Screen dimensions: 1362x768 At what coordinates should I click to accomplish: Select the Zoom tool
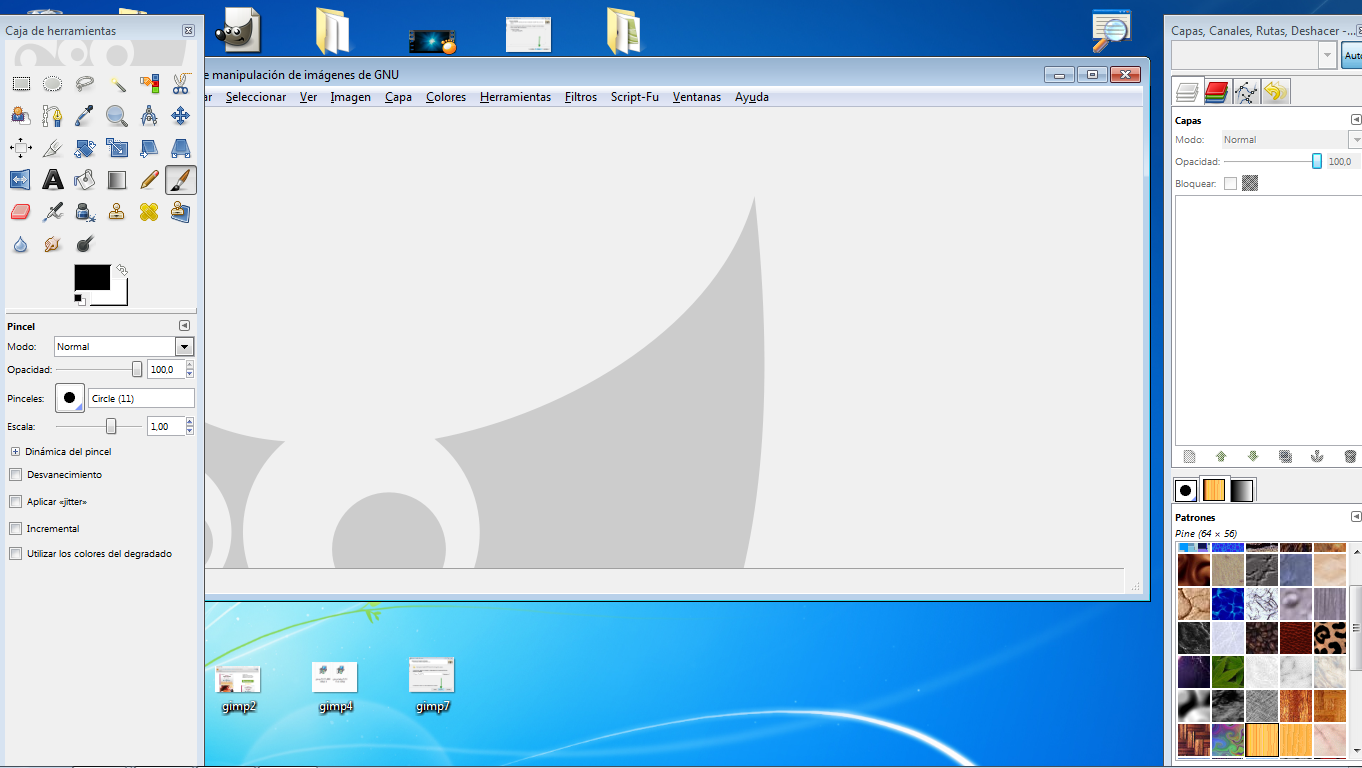[116, 115]
